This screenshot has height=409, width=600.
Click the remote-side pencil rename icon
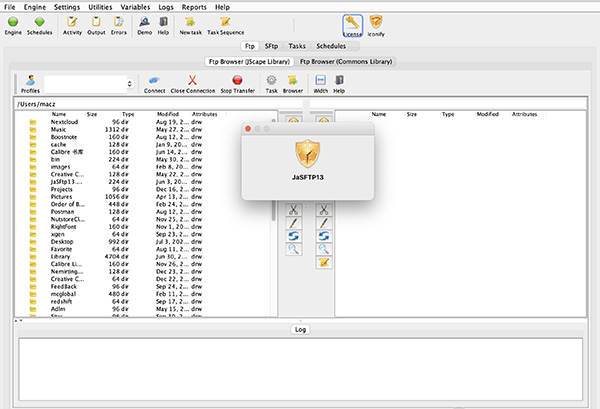pos(324,223)
